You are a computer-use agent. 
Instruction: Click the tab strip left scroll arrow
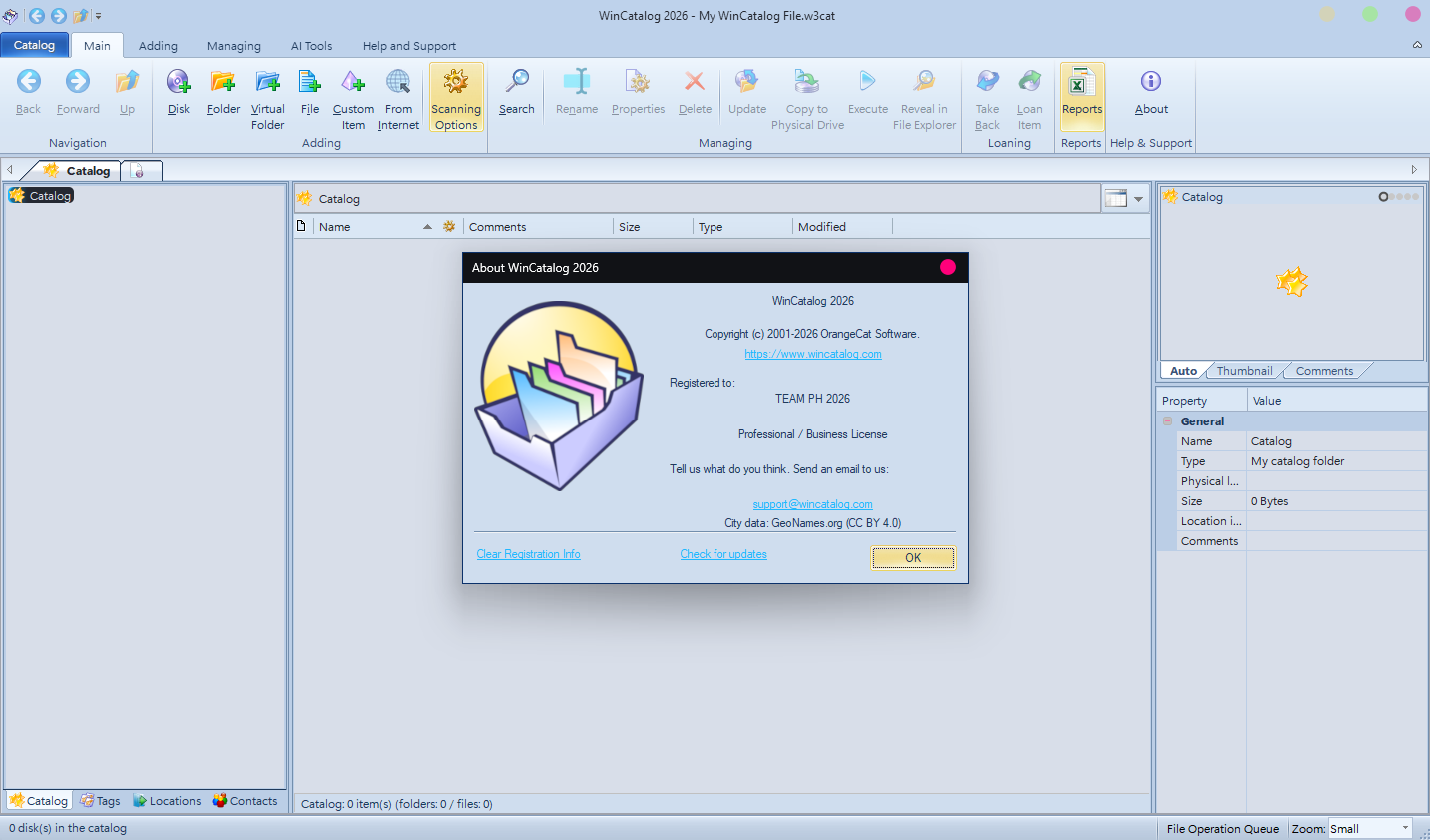tap(10, 170)
